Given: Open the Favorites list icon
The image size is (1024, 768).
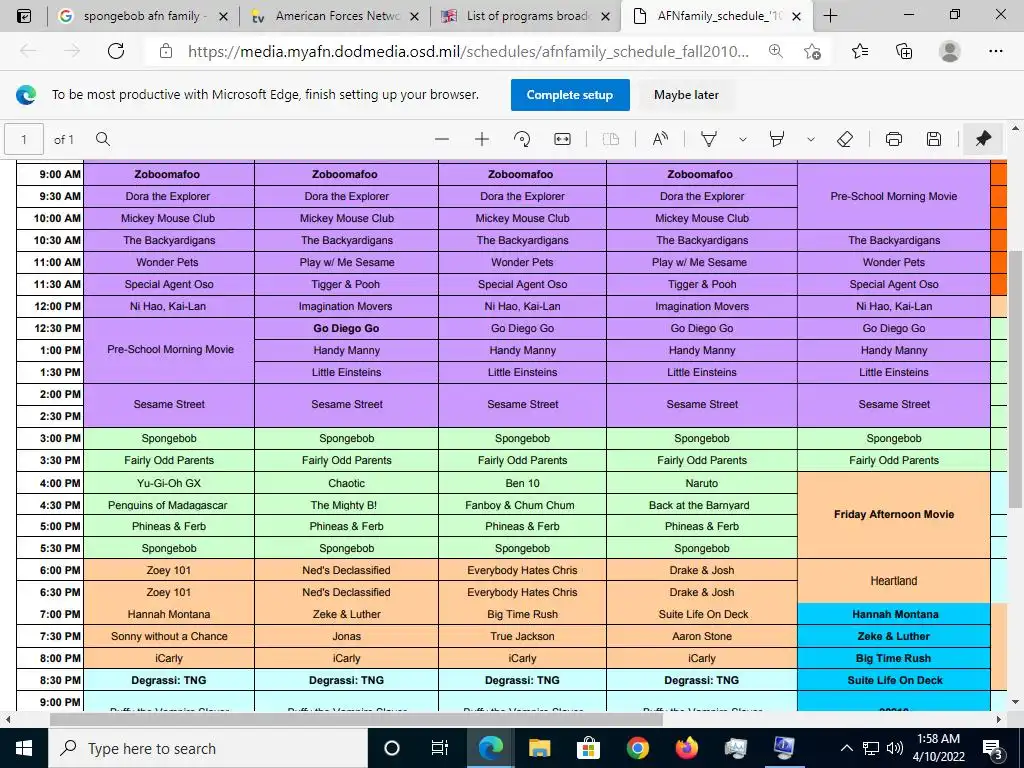Looking at the screenshot, I should (x=860, y=51).
